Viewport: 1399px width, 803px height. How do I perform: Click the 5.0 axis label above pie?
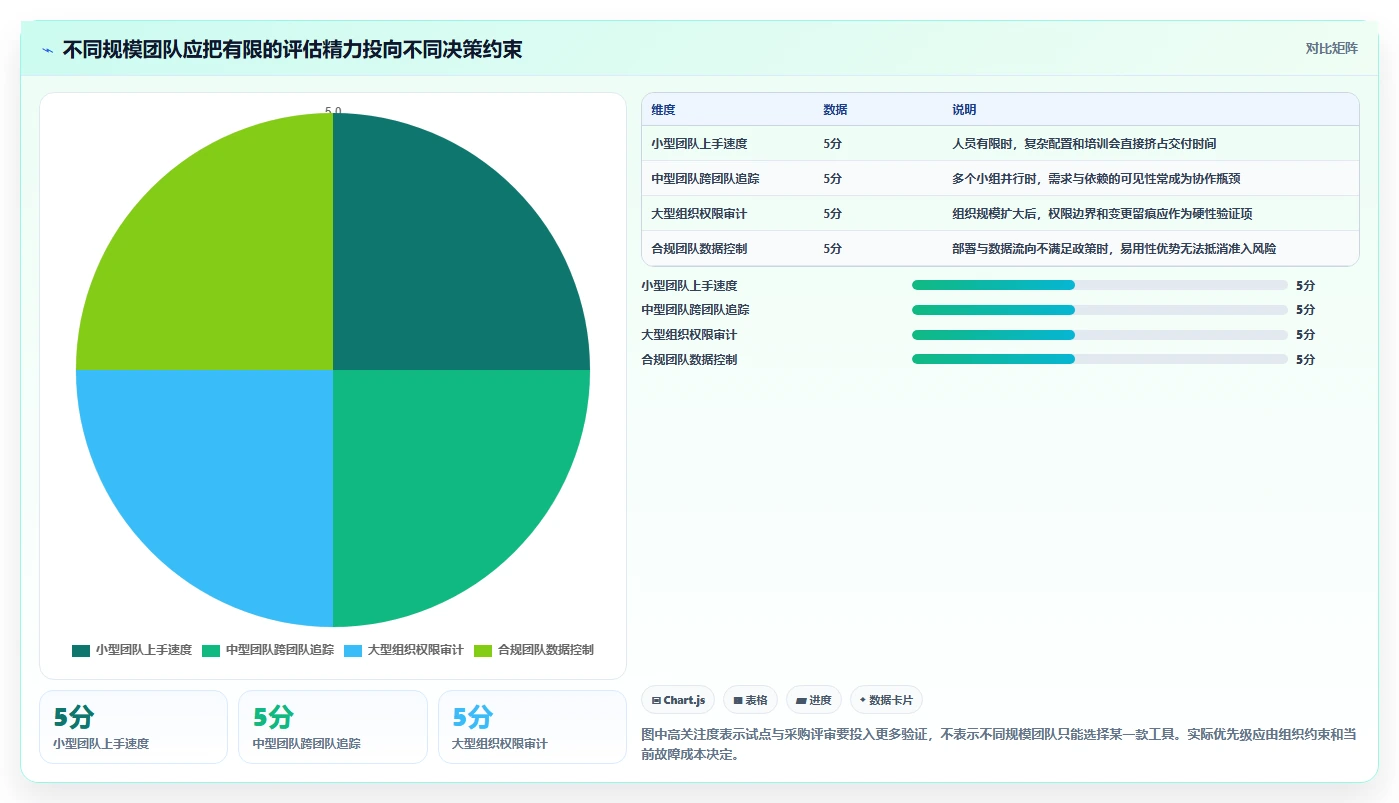point(333,111)
